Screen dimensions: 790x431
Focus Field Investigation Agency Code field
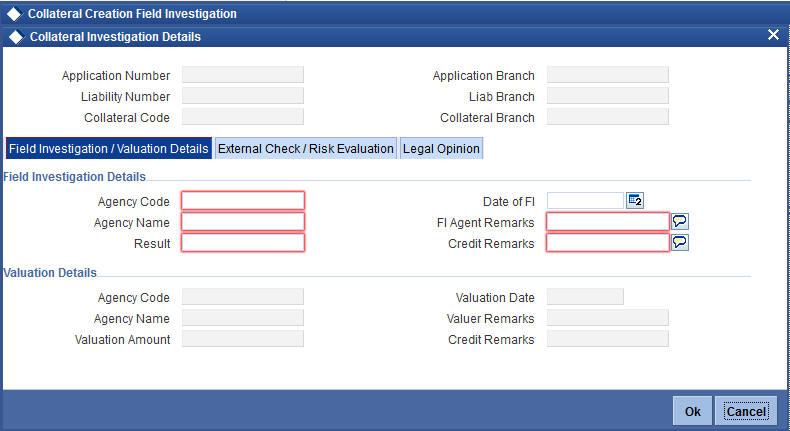coord(243,201)
